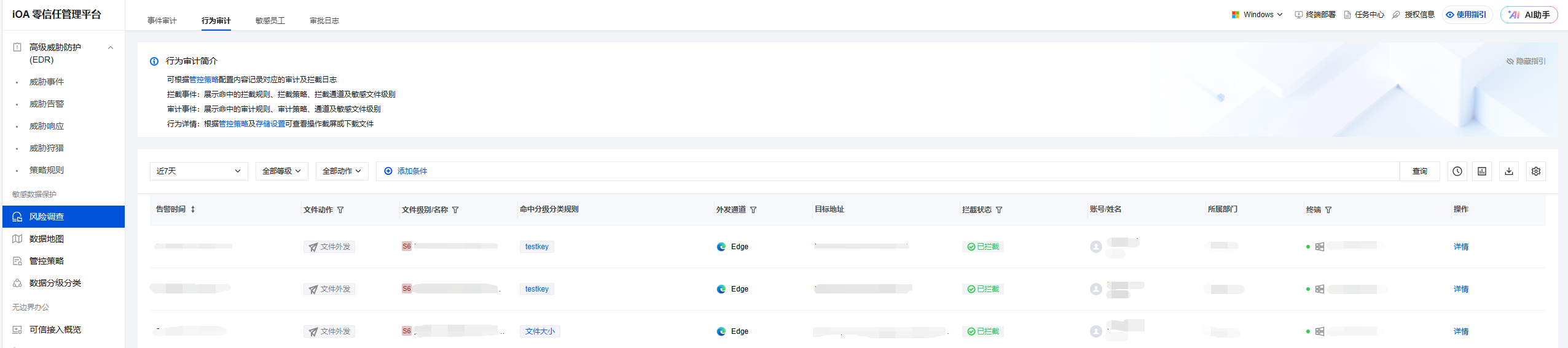Switch to the 事件审计 tab
1568x348 pixels.
[x=162, y=21]
